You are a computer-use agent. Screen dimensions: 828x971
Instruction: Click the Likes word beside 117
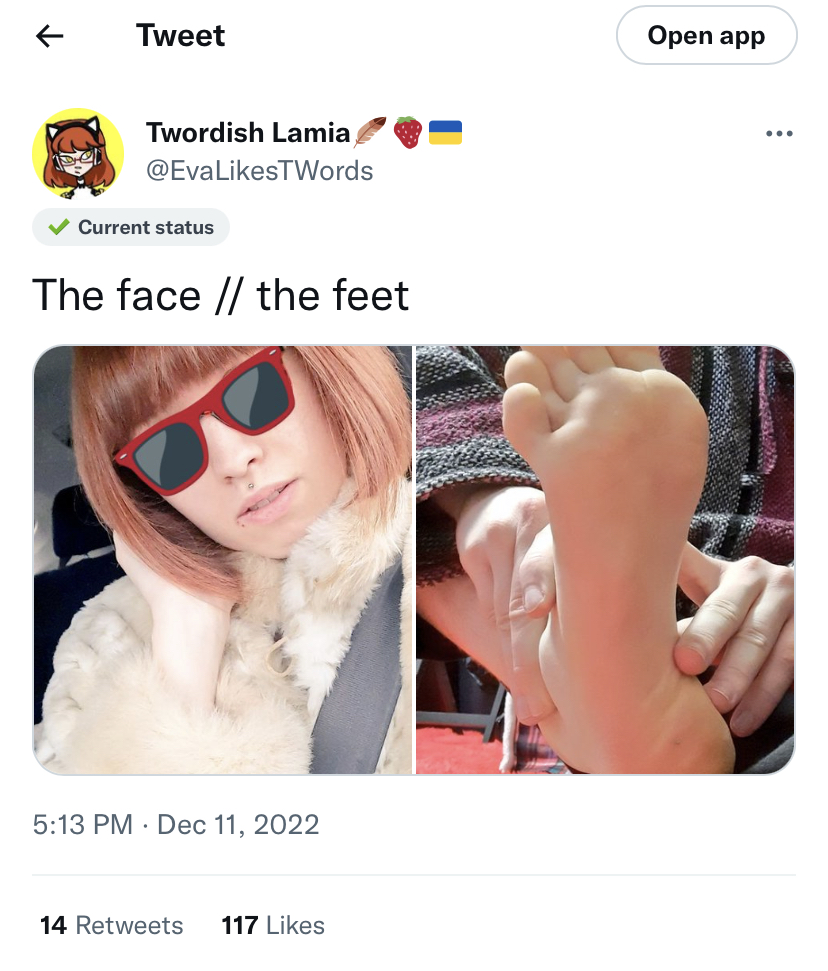pos(295,925)
